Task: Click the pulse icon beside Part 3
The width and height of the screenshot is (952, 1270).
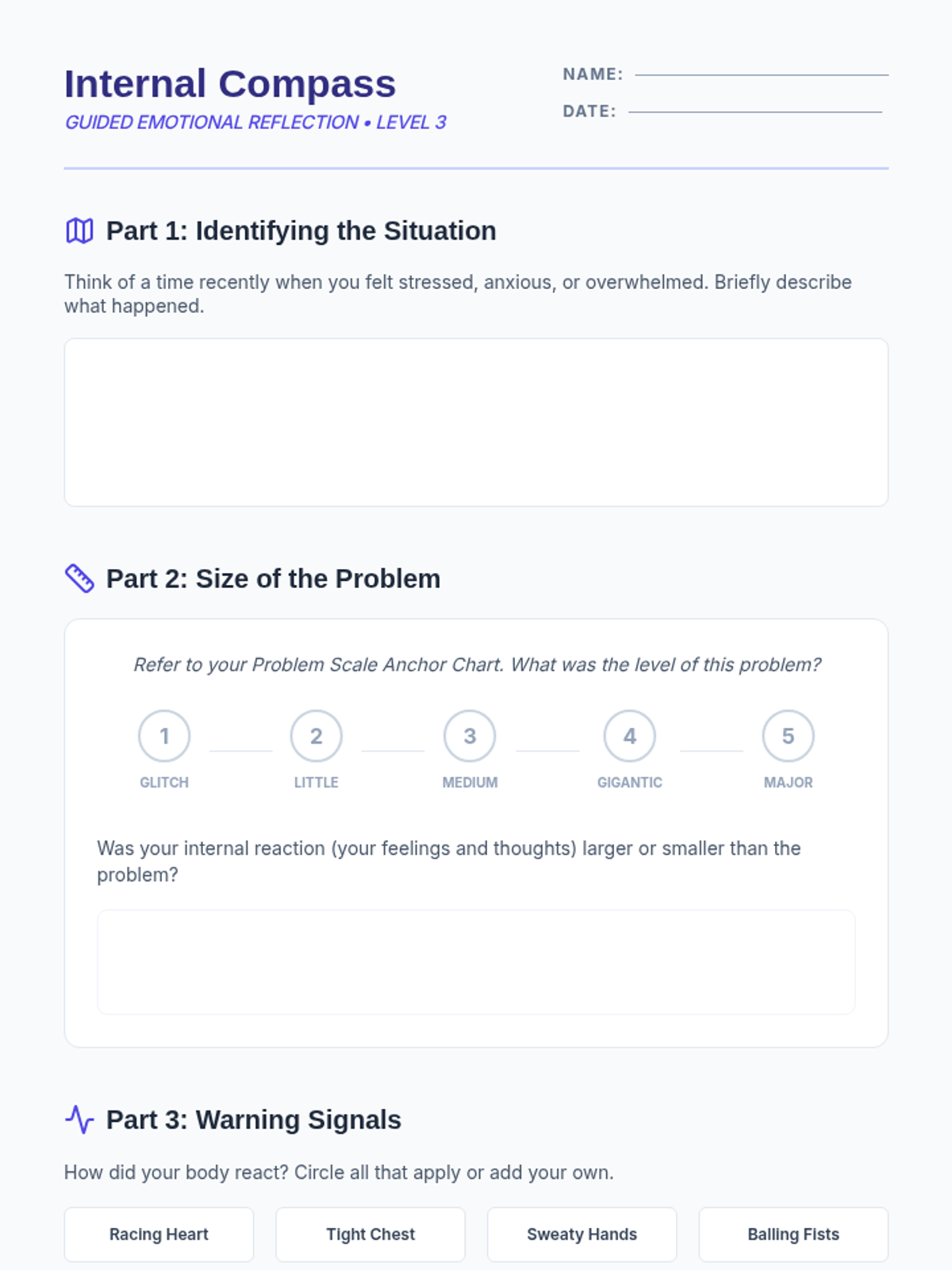Action: pyautogui.click(x=79, y=1120)
